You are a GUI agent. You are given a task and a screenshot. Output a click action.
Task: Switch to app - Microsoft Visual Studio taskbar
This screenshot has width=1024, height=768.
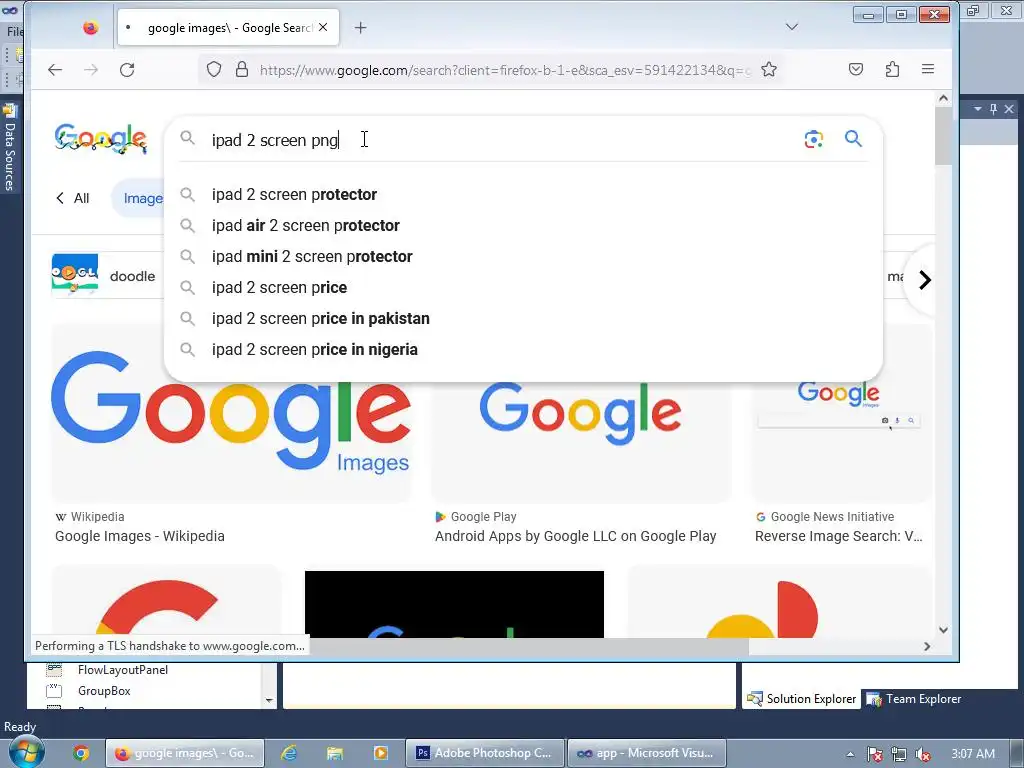point(647,753)
